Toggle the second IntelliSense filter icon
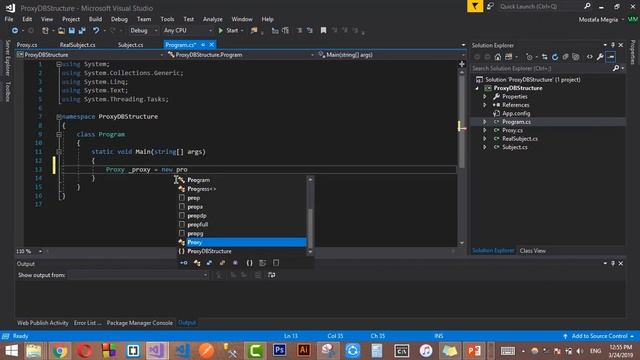This screenshot has height=360, width=640. 197,263
